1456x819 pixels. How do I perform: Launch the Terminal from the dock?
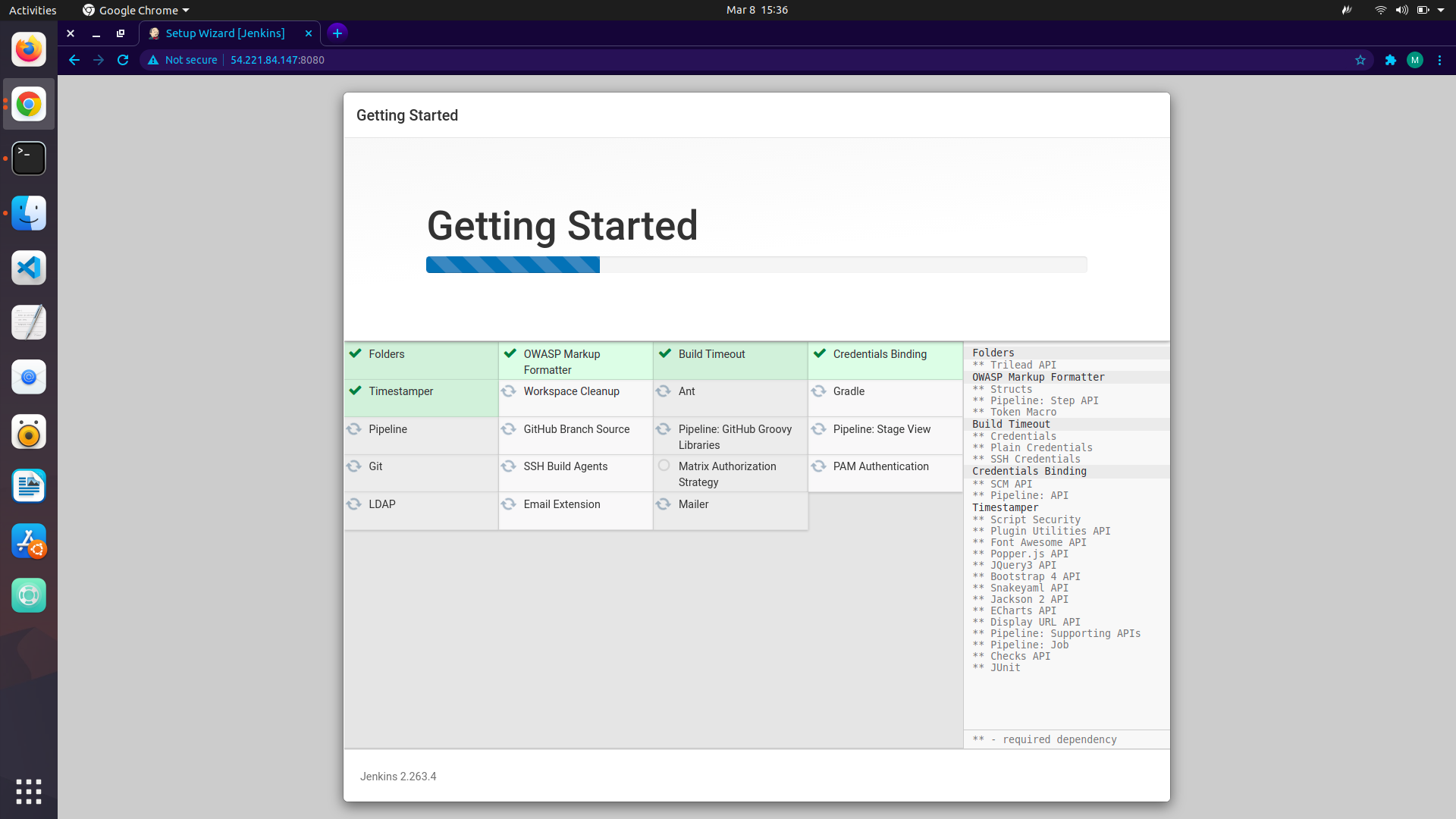pos(29,159)
